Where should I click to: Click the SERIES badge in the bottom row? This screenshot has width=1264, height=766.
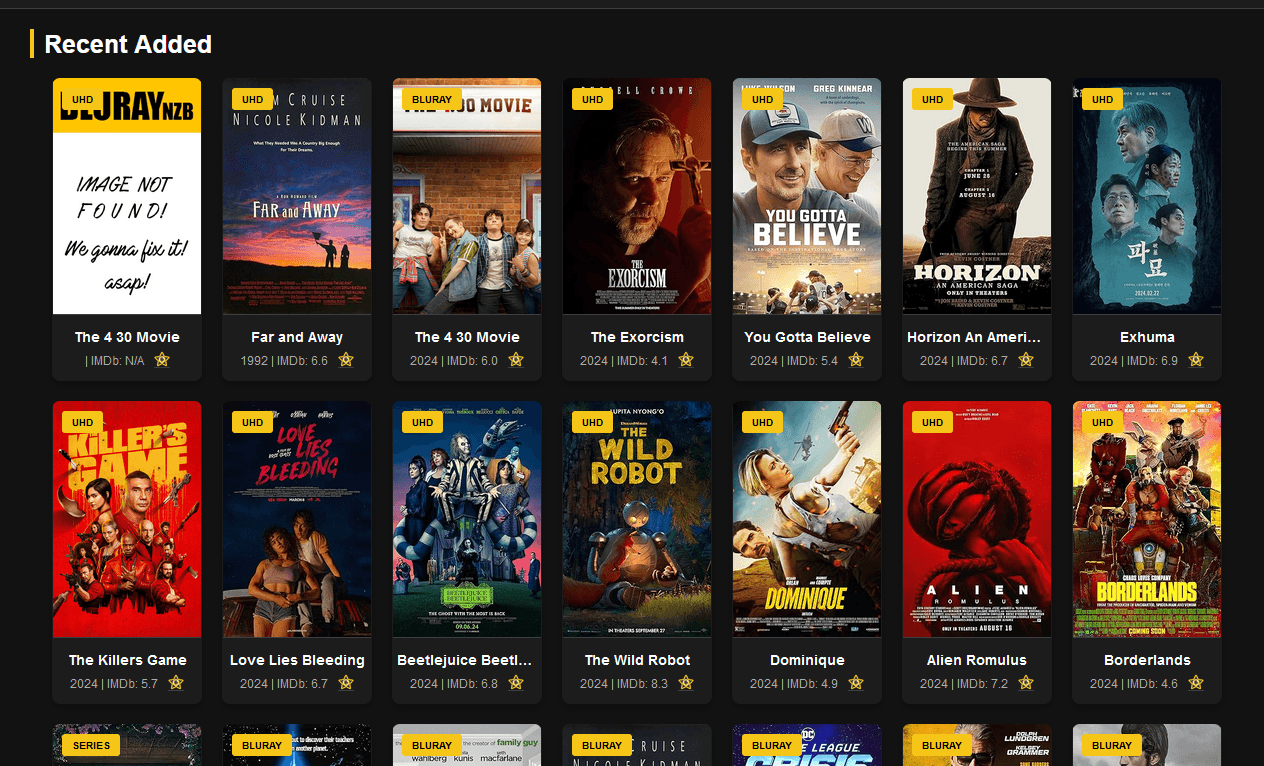92,745
